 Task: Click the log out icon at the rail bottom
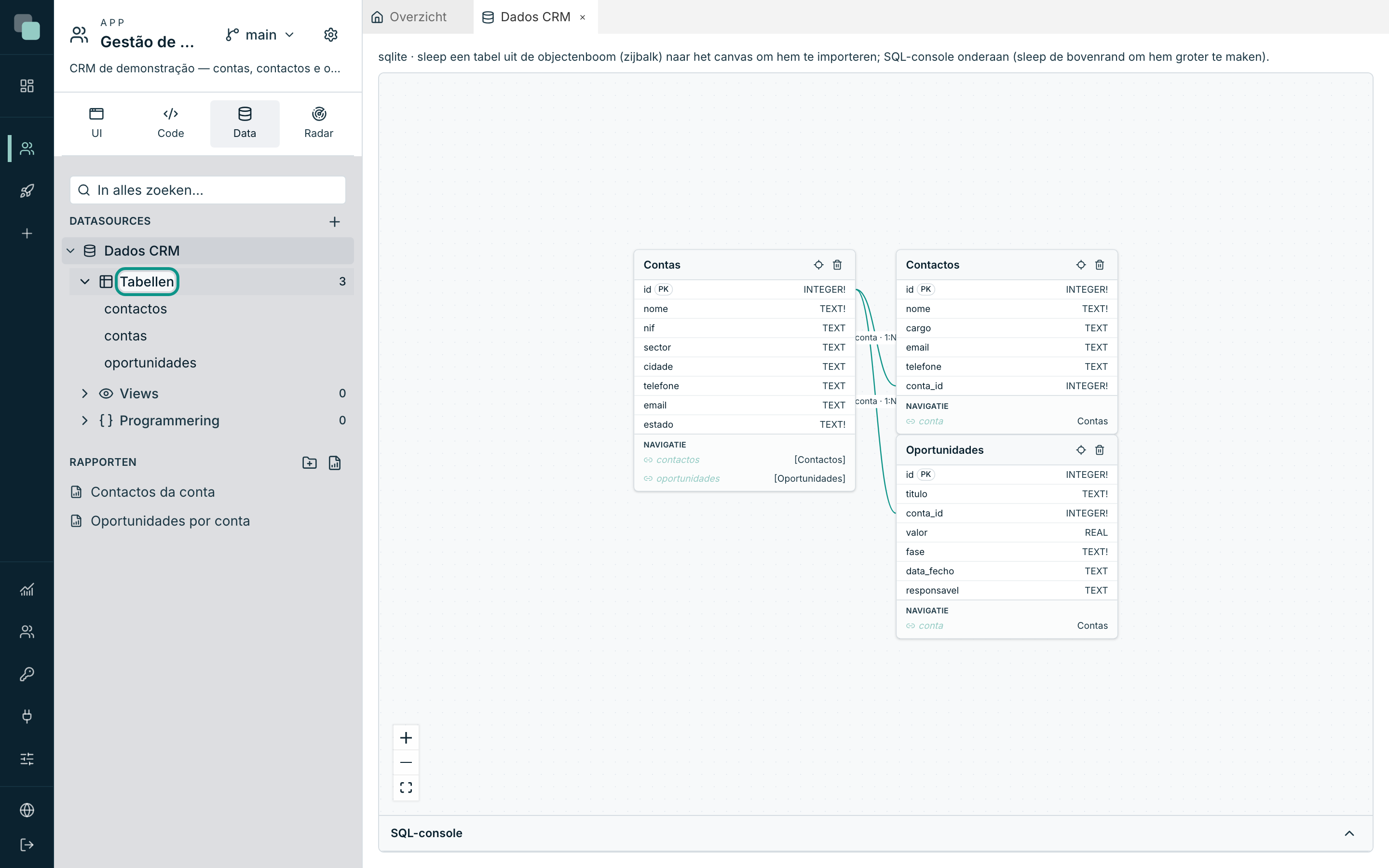click(x=27, y=844)
